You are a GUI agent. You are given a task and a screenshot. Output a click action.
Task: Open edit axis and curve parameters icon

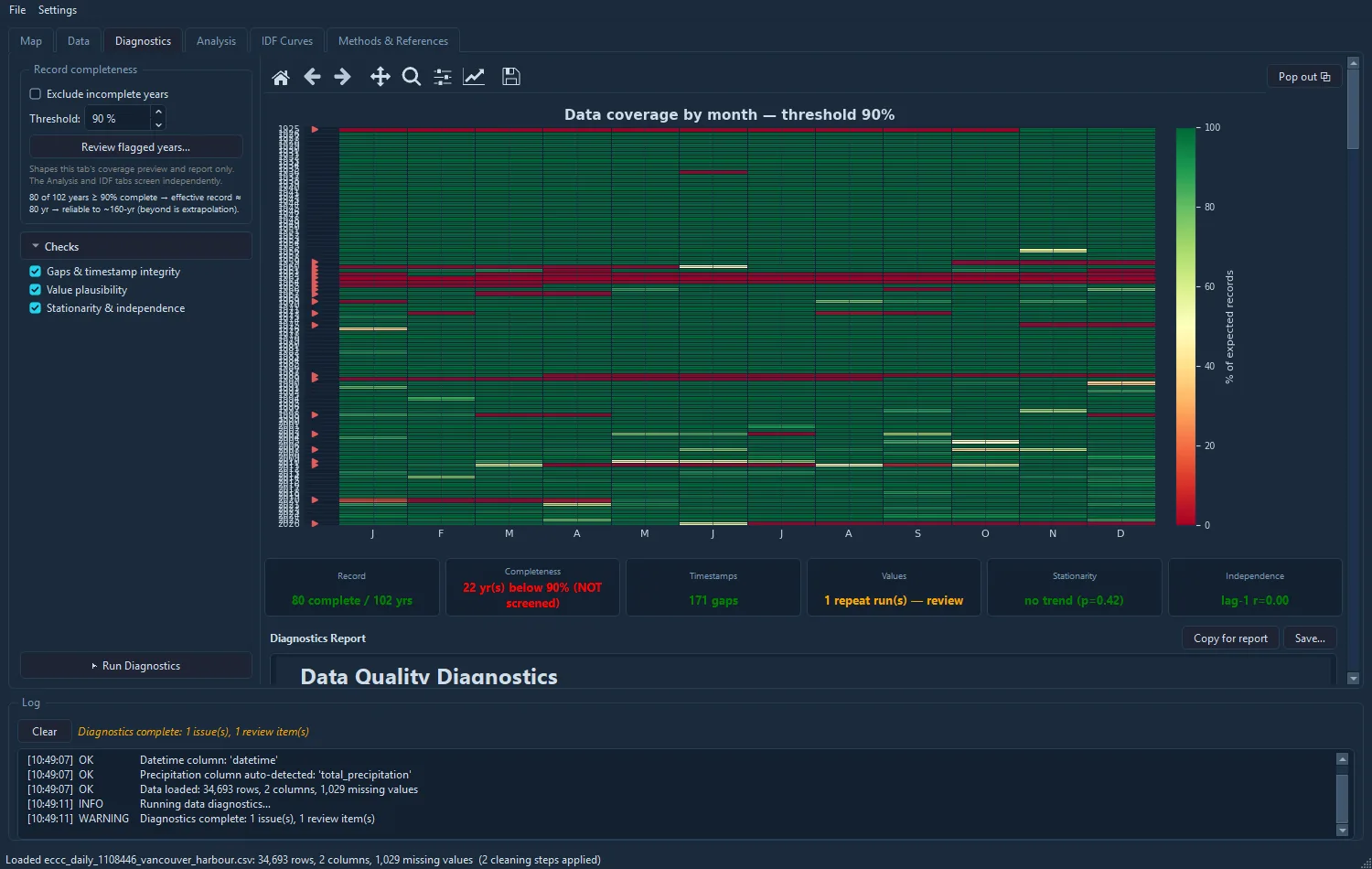click(x=474, y=77)
